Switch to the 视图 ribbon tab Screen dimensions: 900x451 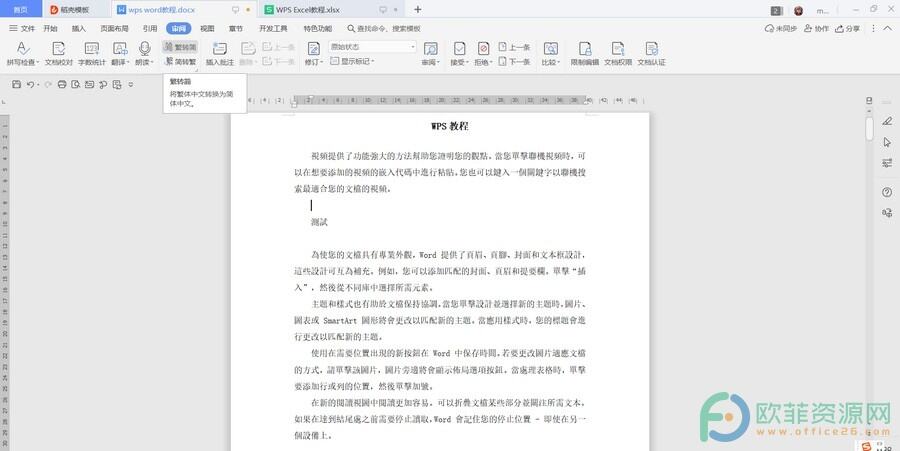[207, 28]
